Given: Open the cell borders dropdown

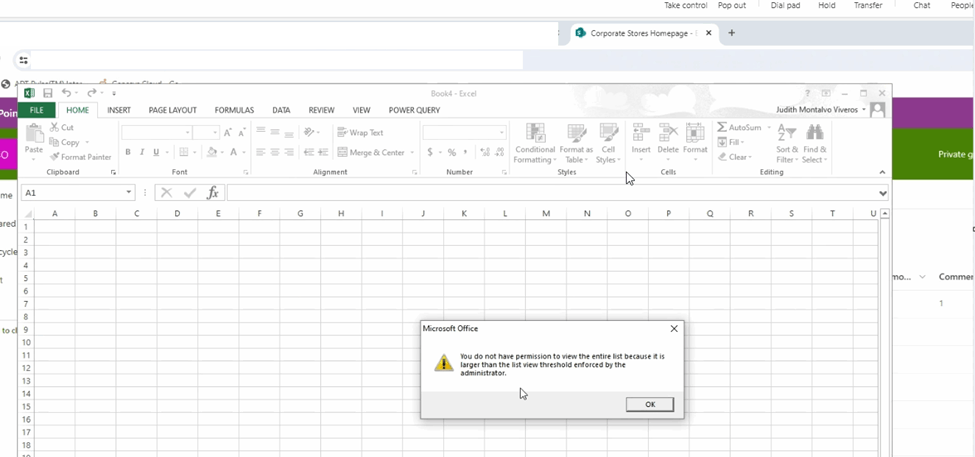Looking at the screenshot, I should [x=193, y=152].
